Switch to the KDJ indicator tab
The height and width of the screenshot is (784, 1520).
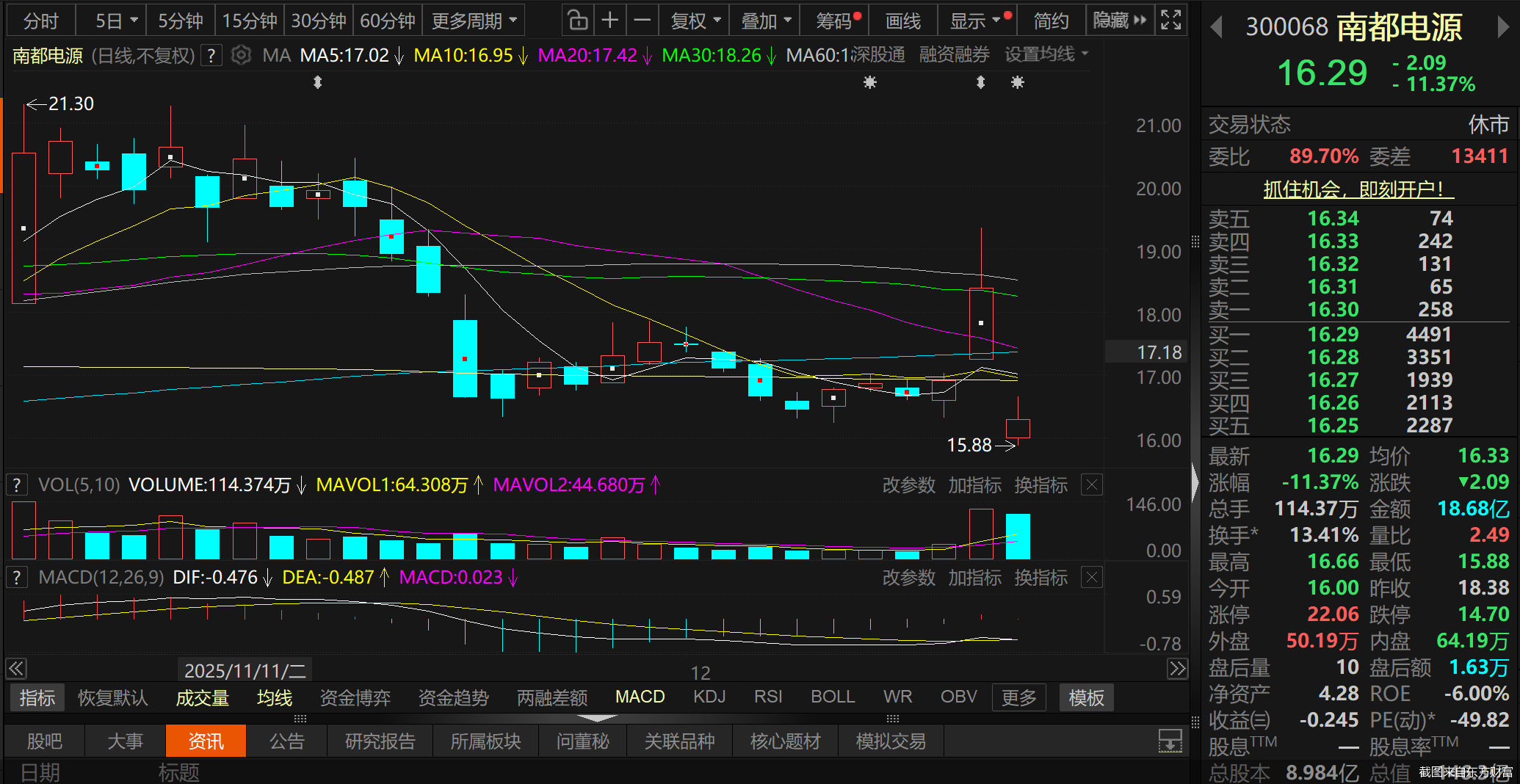pyautogui.click(x=709, y=697)
